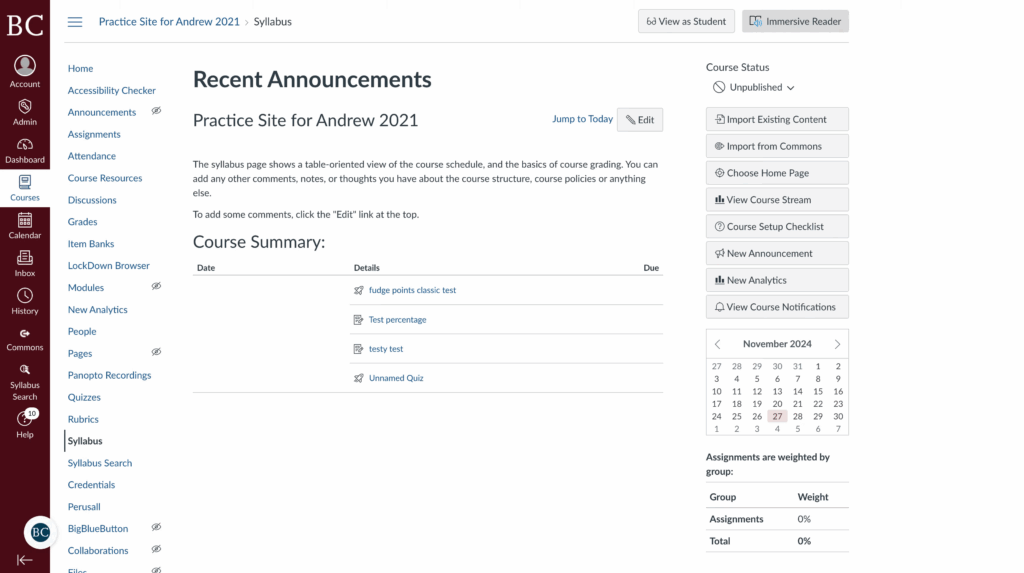This screenshot has height=573, width=1024.
Task: Click hidden-eye icon next to Modules
Action: tap(156, 286)
